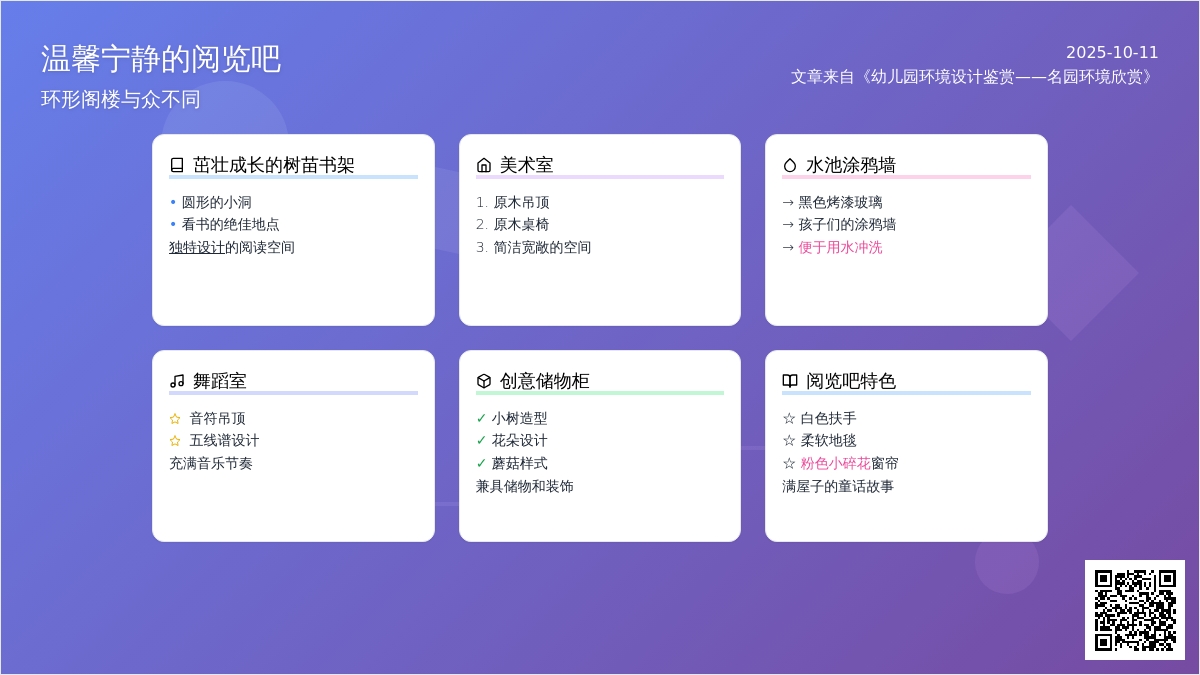Click the book icon beside 茁壮成长的树苗书架
1200x675 pixels.
(x=177, y=165)
